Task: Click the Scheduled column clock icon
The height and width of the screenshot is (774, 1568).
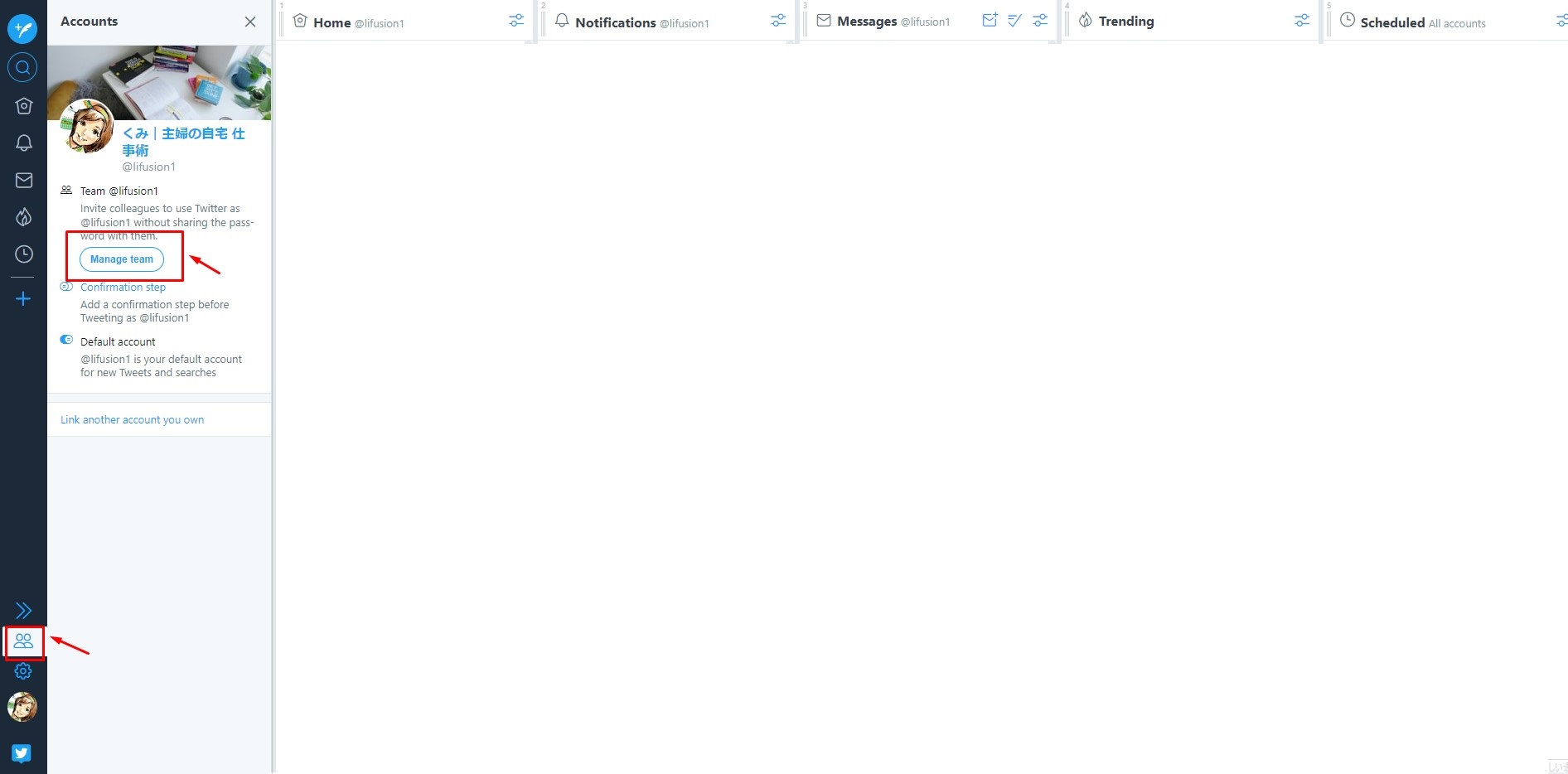Action: coord(1348,21)
